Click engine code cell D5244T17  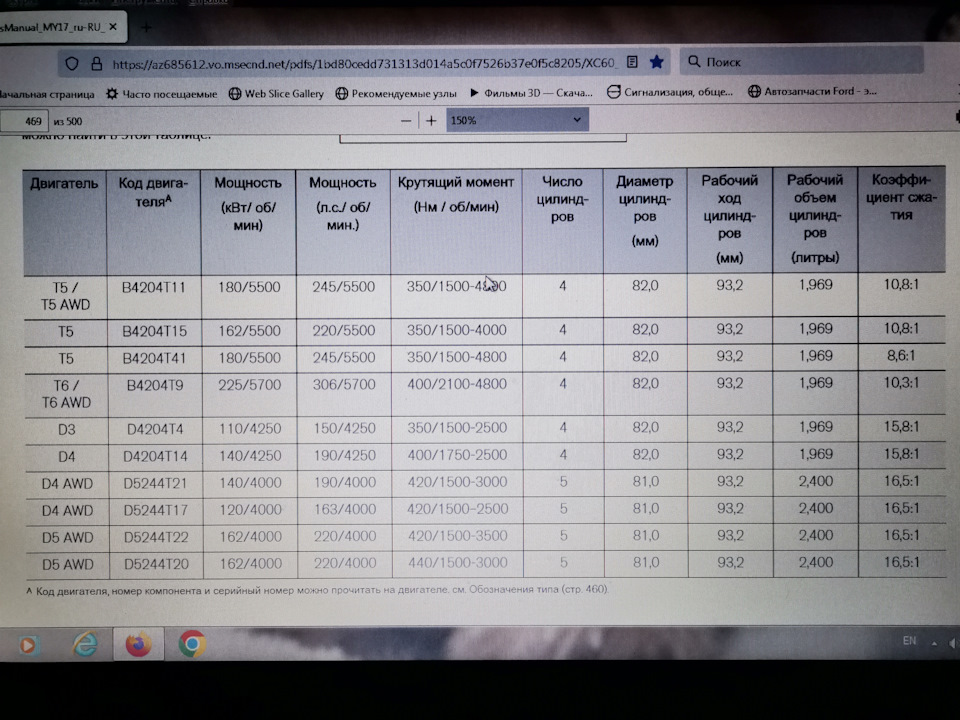(x=156, y=510)
